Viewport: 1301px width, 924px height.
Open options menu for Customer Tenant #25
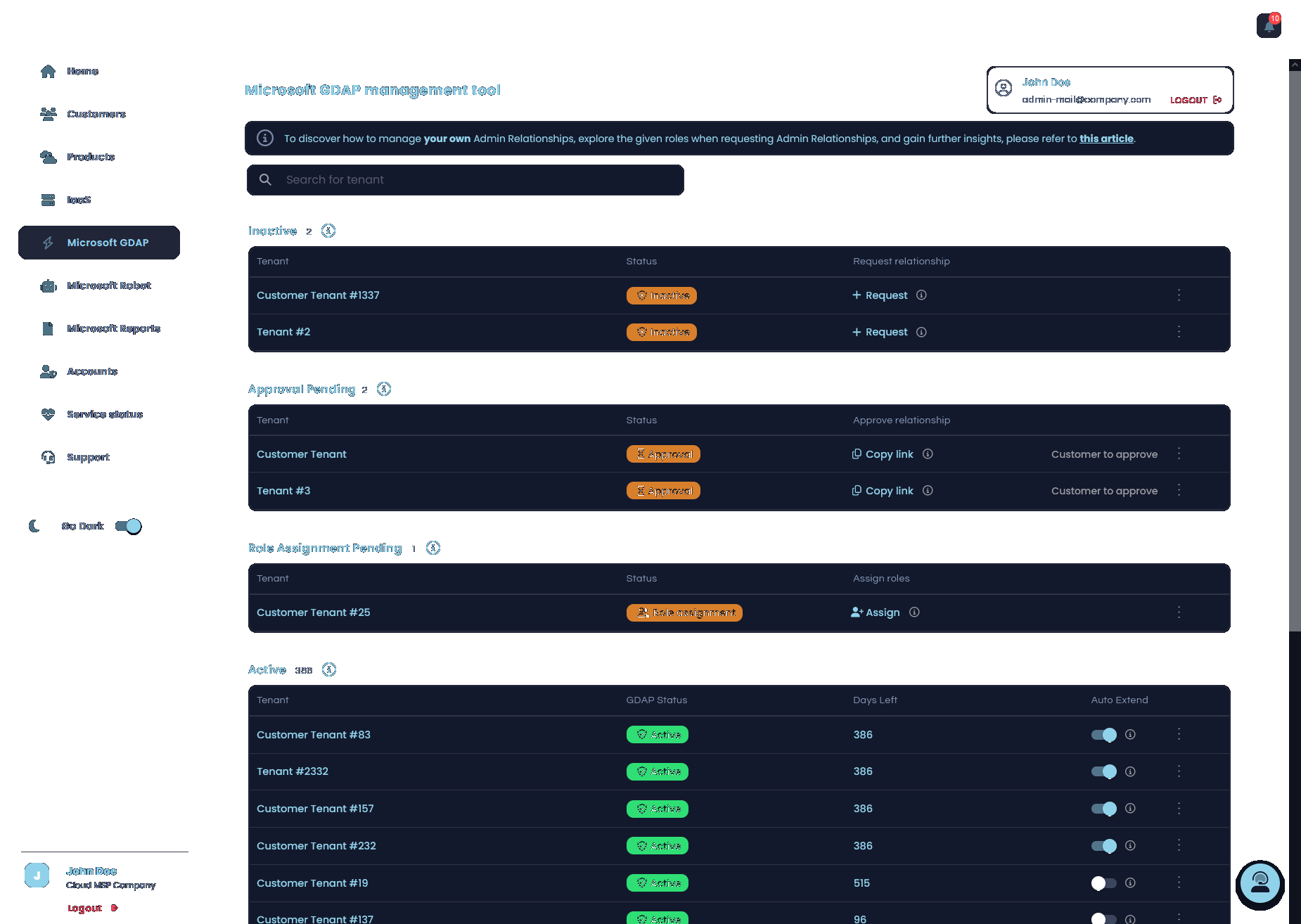pos(1179,612)
